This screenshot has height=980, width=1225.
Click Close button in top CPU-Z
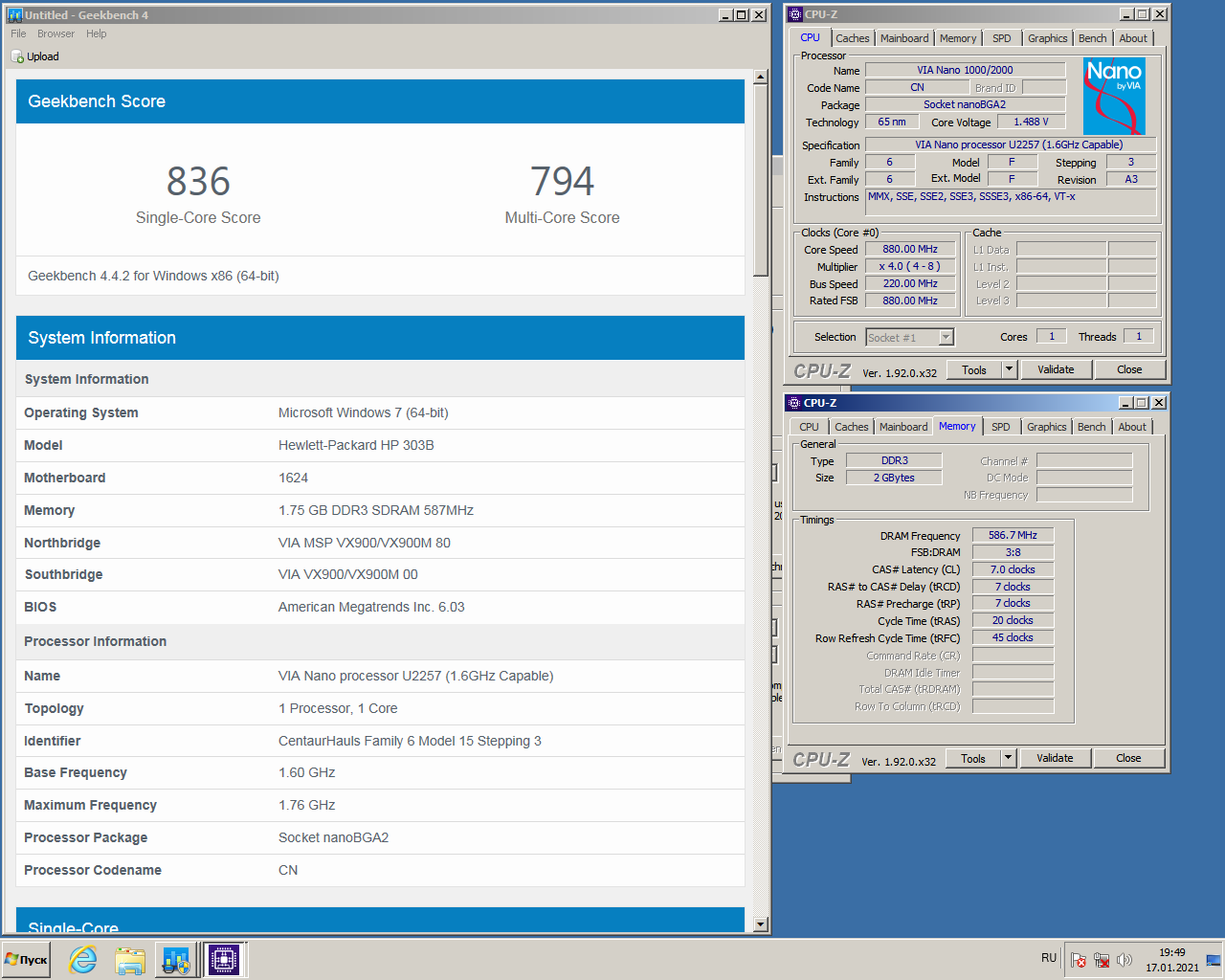pos(1129,369)
